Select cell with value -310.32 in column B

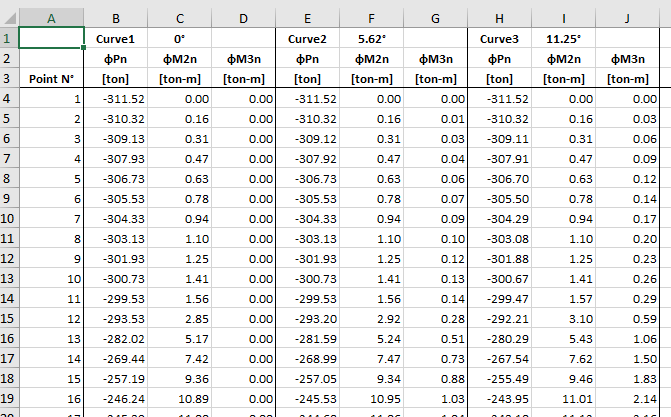click(x=116, y=119)
